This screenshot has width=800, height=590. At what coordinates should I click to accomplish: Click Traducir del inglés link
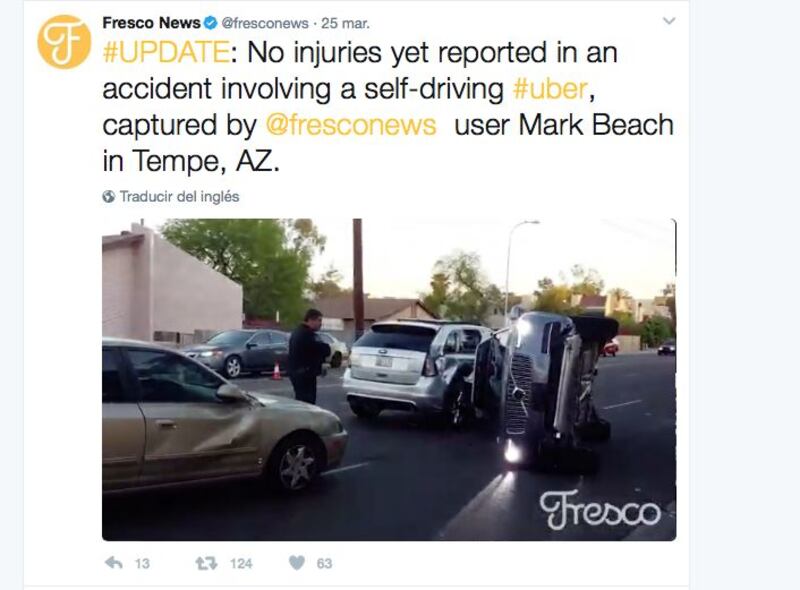tap(179, 196)
